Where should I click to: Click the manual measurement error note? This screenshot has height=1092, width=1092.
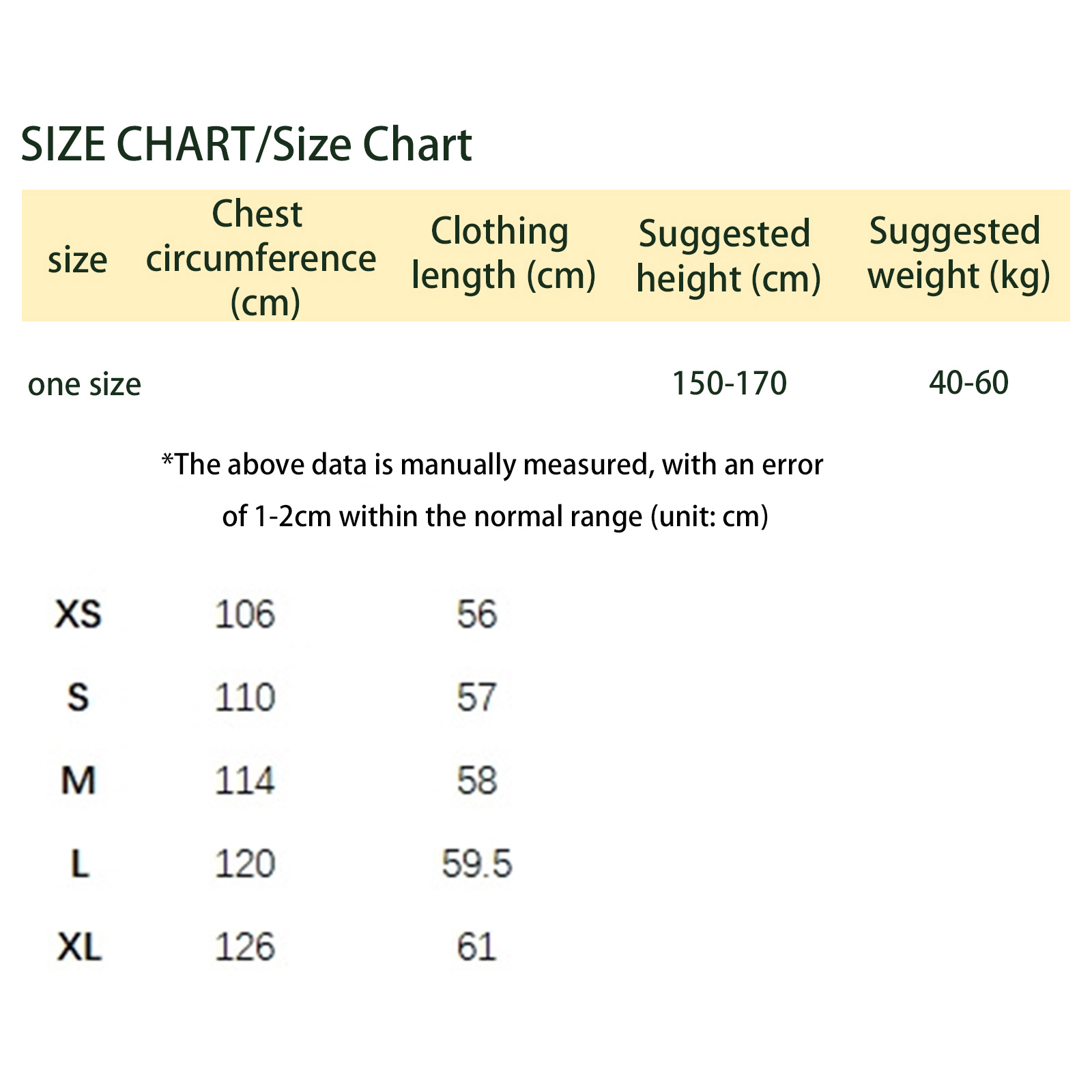pos(493,490)
